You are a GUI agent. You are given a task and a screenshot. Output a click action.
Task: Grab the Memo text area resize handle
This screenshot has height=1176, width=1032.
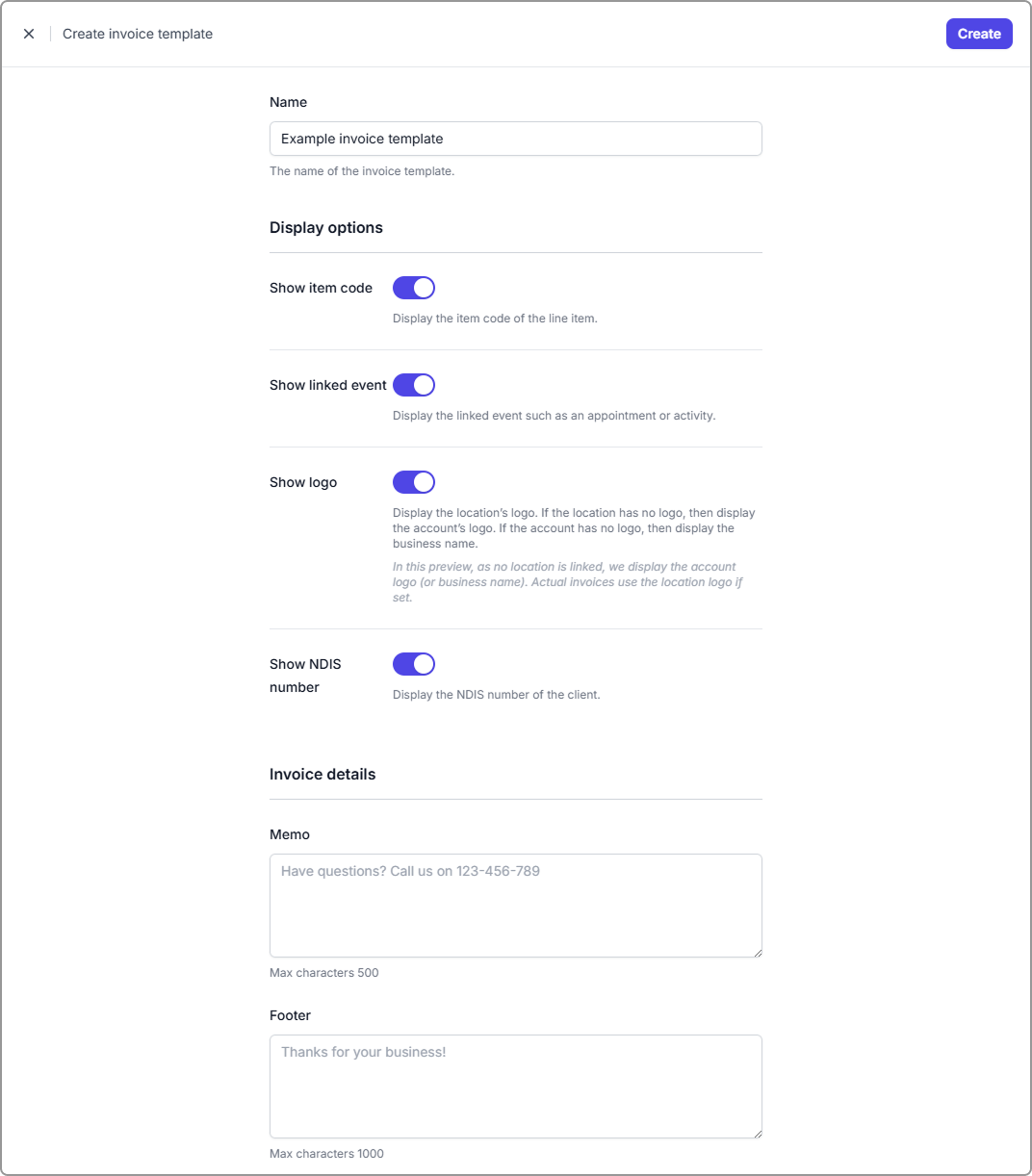(x=757, y=952)
